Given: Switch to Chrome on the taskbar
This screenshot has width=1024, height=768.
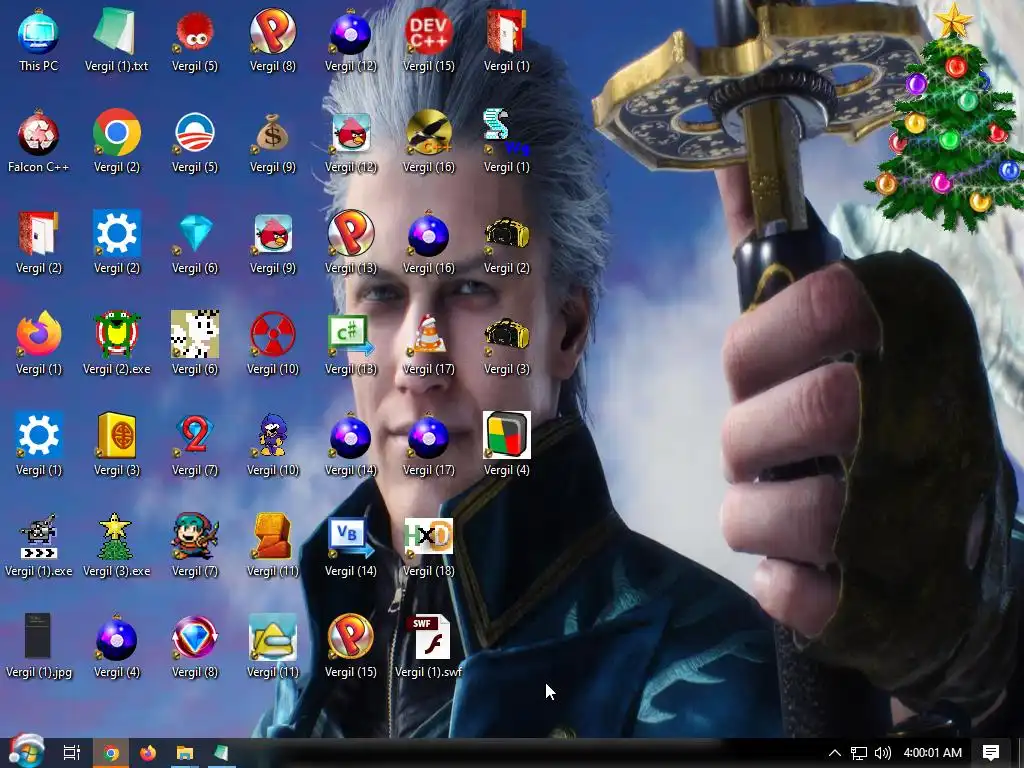Looking at the screenshot, I should click(x=111, y=753).
